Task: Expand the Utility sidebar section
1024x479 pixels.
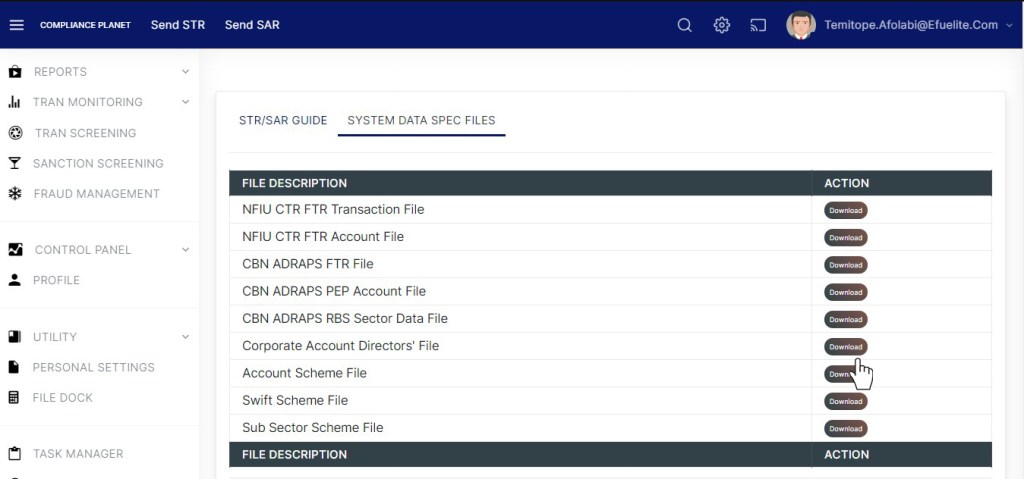Action: pos(185,337)
